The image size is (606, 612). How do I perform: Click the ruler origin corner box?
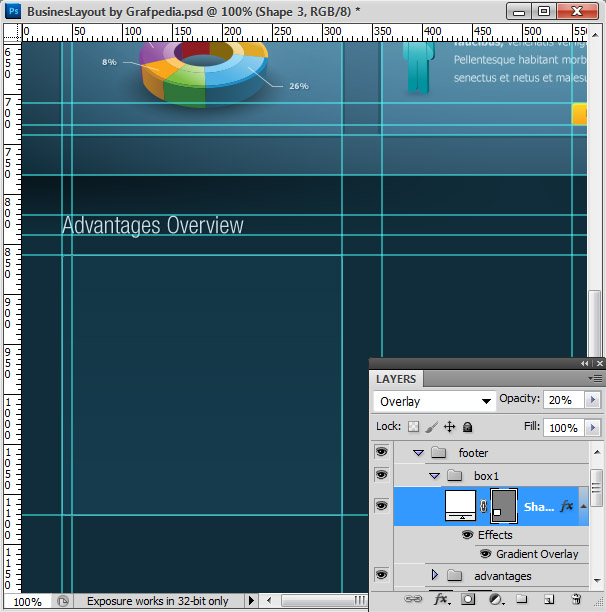[x=12, y=33]
